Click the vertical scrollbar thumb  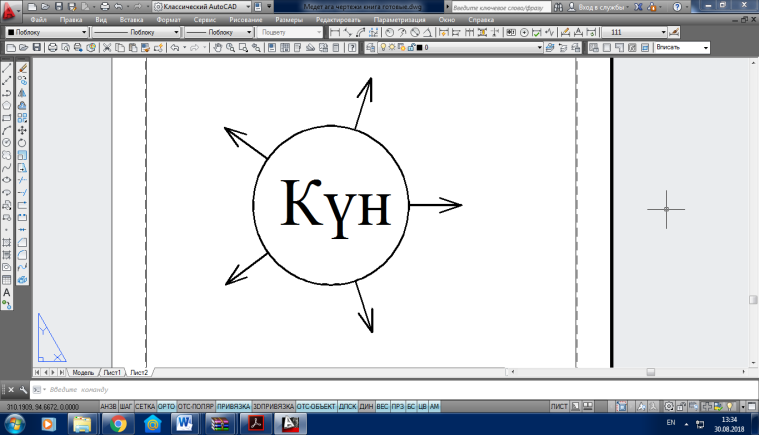pos(753,300)
